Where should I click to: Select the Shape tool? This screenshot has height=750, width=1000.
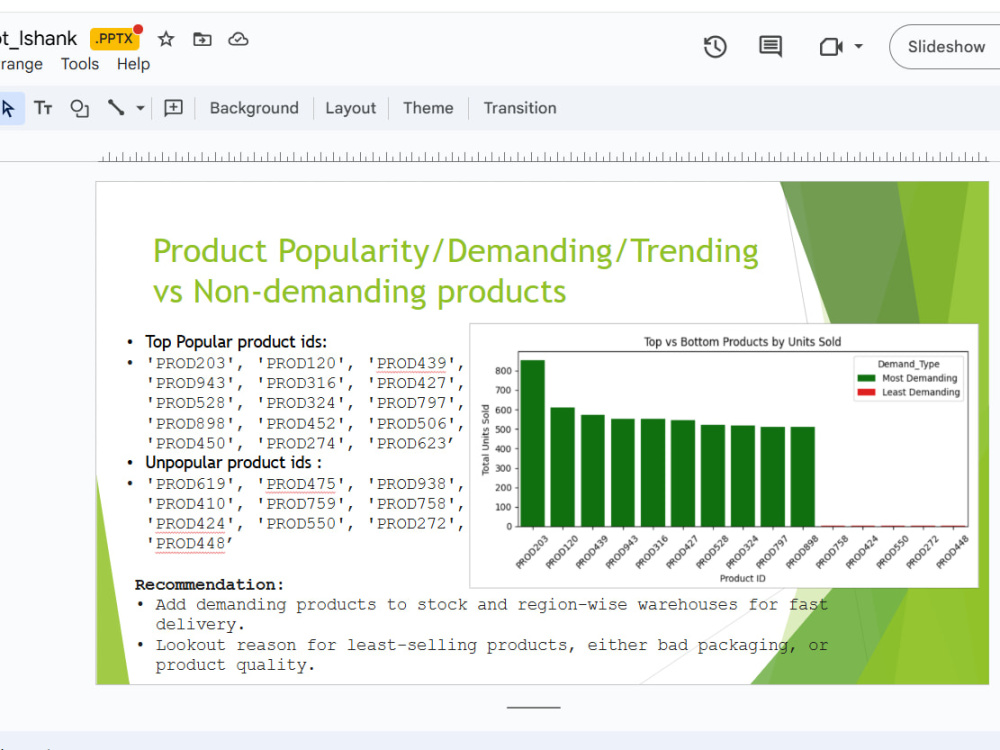[x=80, y=108]
